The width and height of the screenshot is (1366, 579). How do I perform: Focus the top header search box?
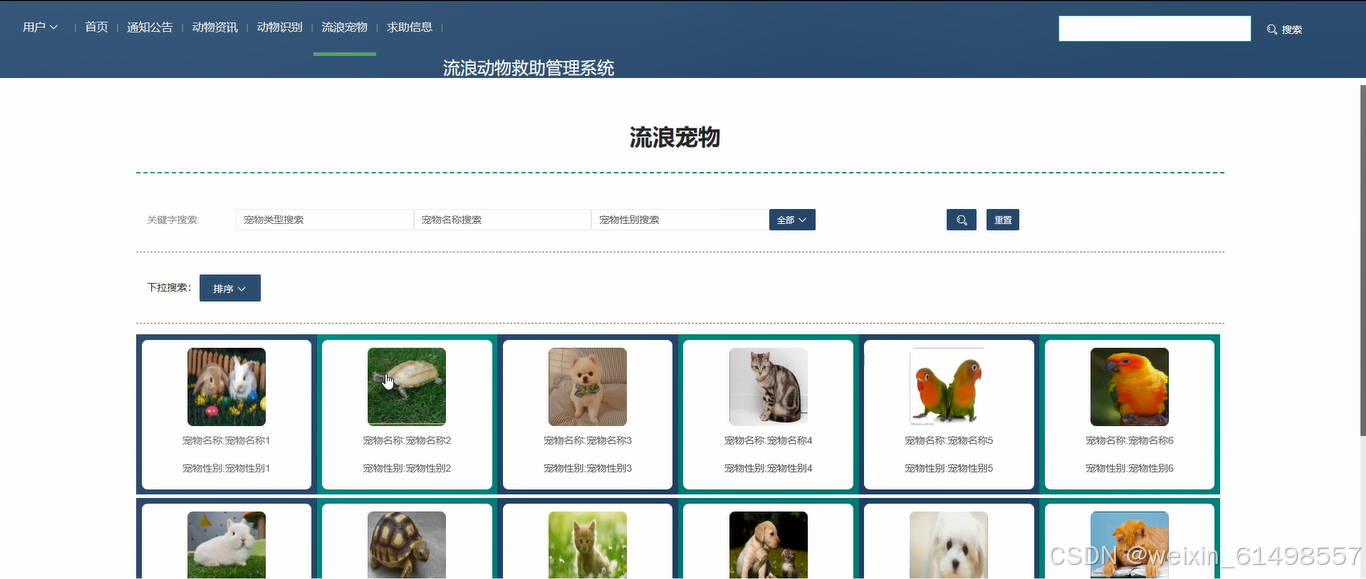click(1155, 29)
